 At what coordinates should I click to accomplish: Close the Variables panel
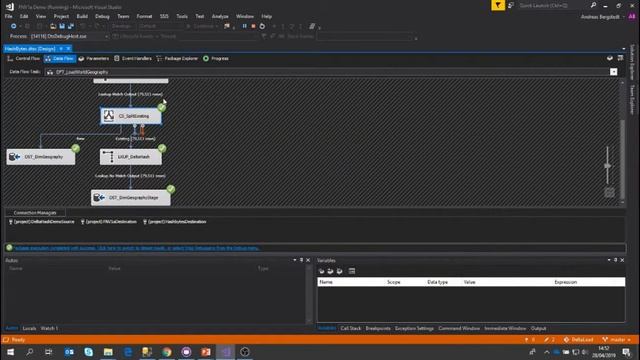click(x=622, y=260)
